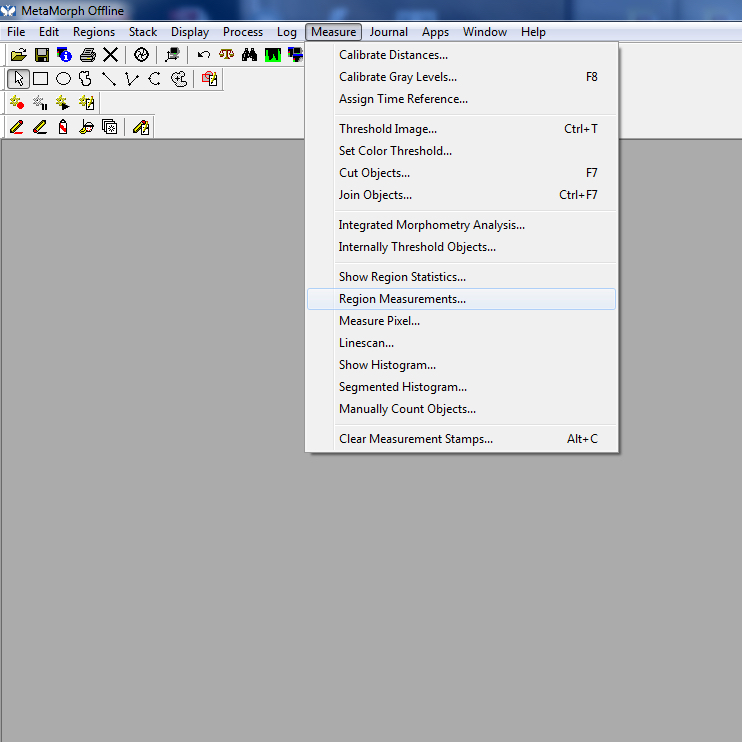Click the stacked color monitors icon
The width and height of the screenshot is (742, 742).
(295, 55)
